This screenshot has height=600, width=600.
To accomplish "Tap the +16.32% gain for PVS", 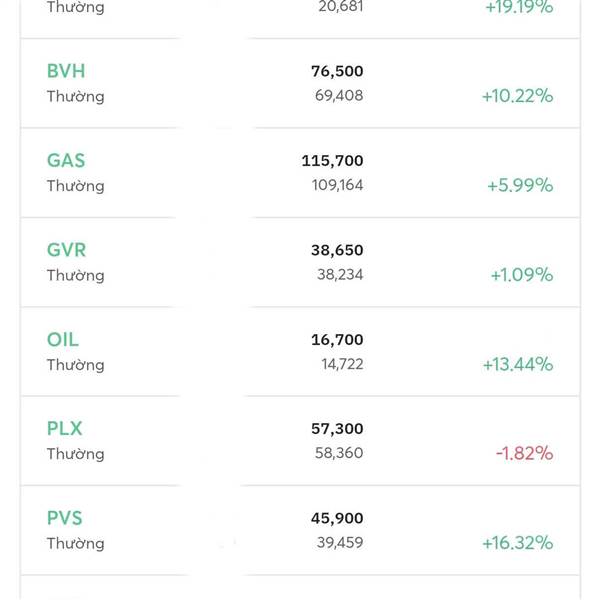I will click(x=517, y=543).
